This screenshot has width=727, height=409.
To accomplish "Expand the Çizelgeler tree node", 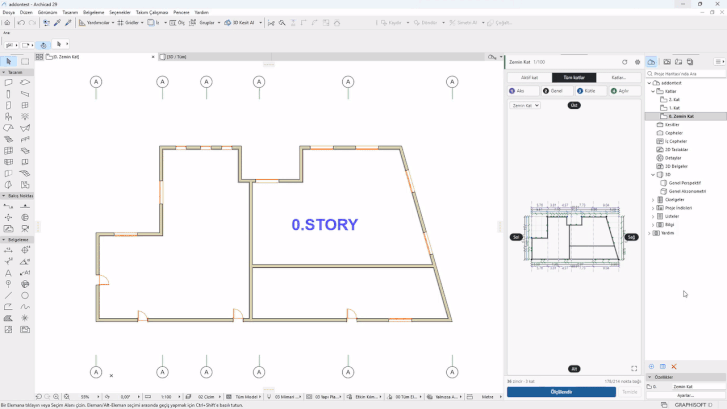I will pyautogui.click(x=653, y=200).
